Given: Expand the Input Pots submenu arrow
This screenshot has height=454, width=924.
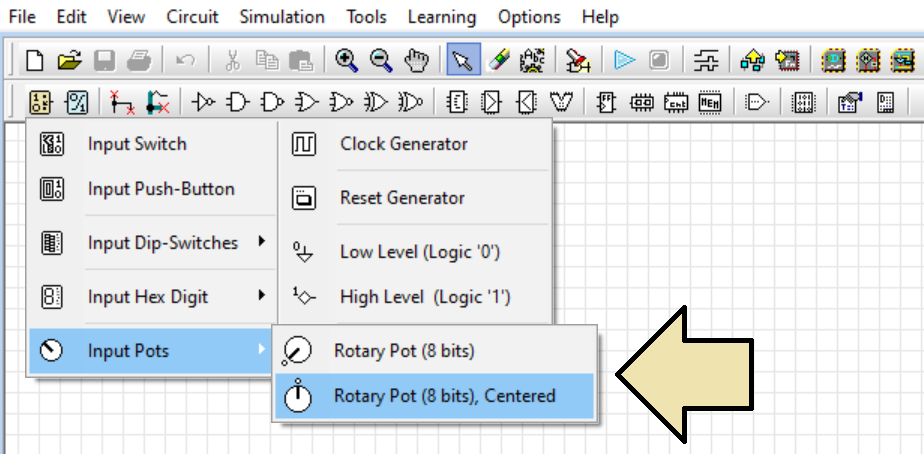Looking at the screenshot, I should (262, 350).
